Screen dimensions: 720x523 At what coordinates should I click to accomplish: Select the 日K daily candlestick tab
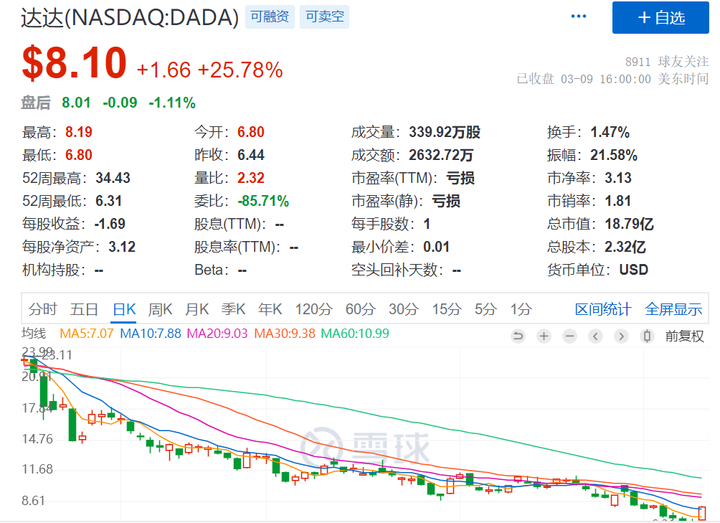click(x=126, y=309)
